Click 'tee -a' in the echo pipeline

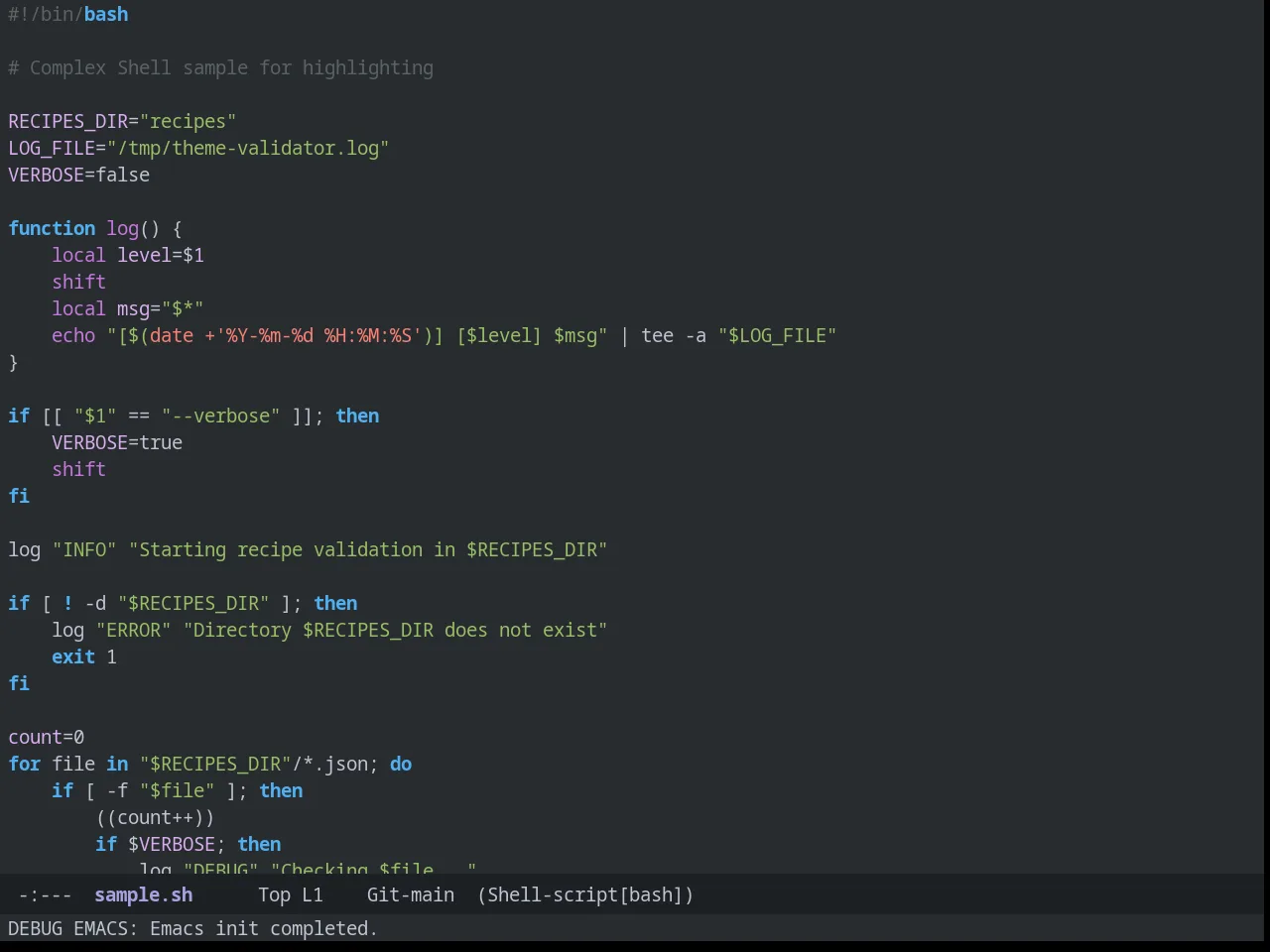click(x=674, y=335)
